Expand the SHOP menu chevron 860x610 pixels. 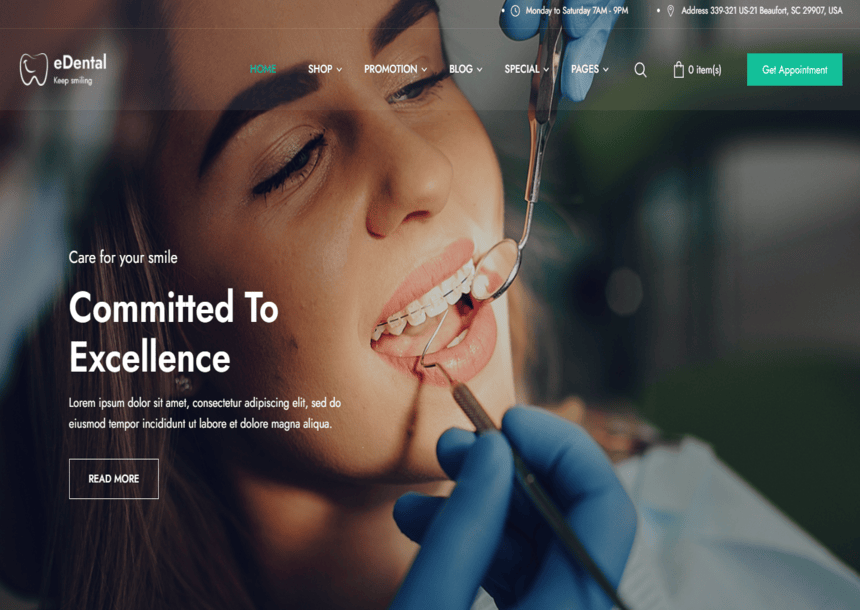pyautogui.click(x=339, y=70)
